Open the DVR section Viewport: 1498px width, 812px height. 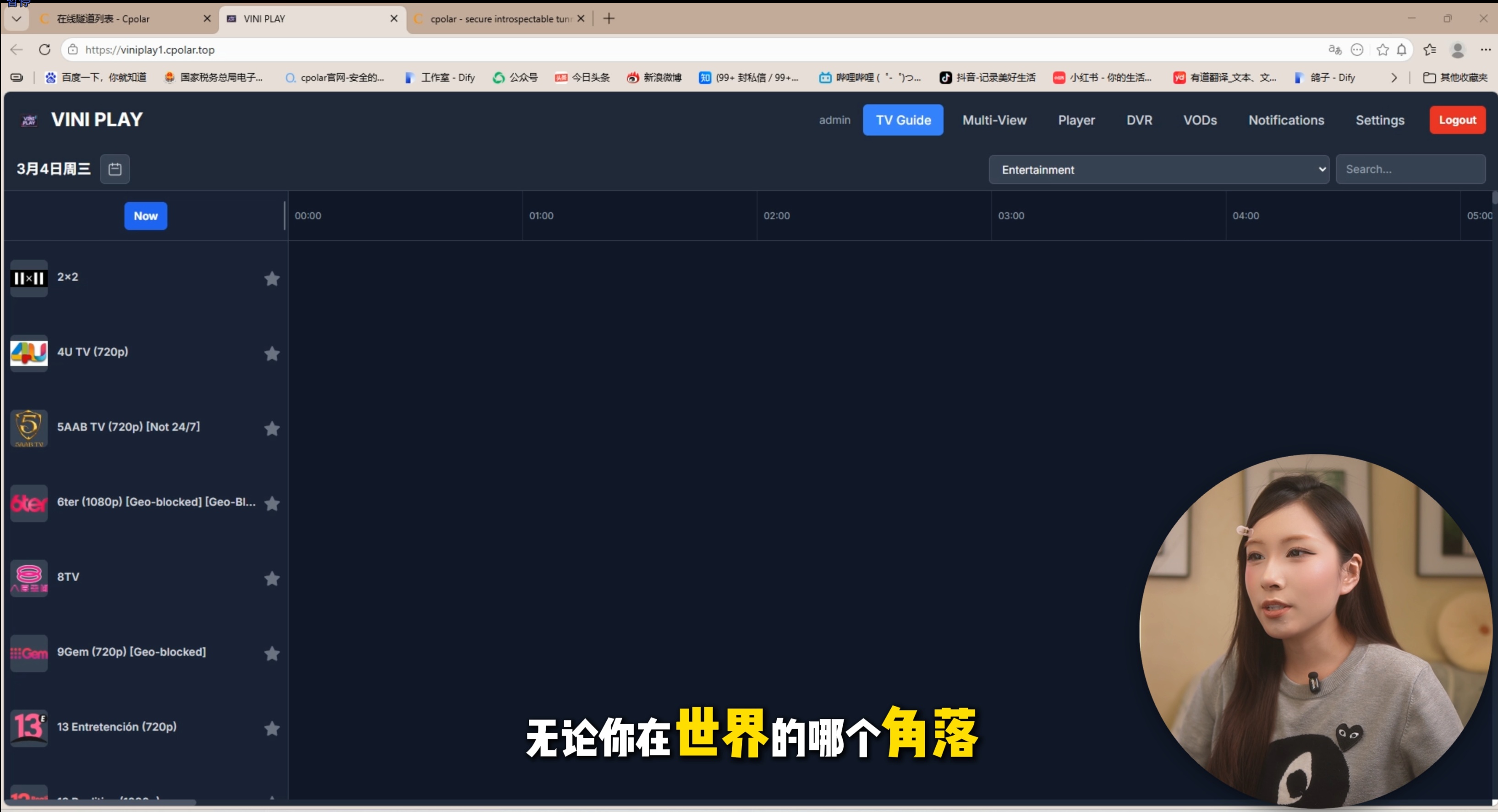[1139, 120]
